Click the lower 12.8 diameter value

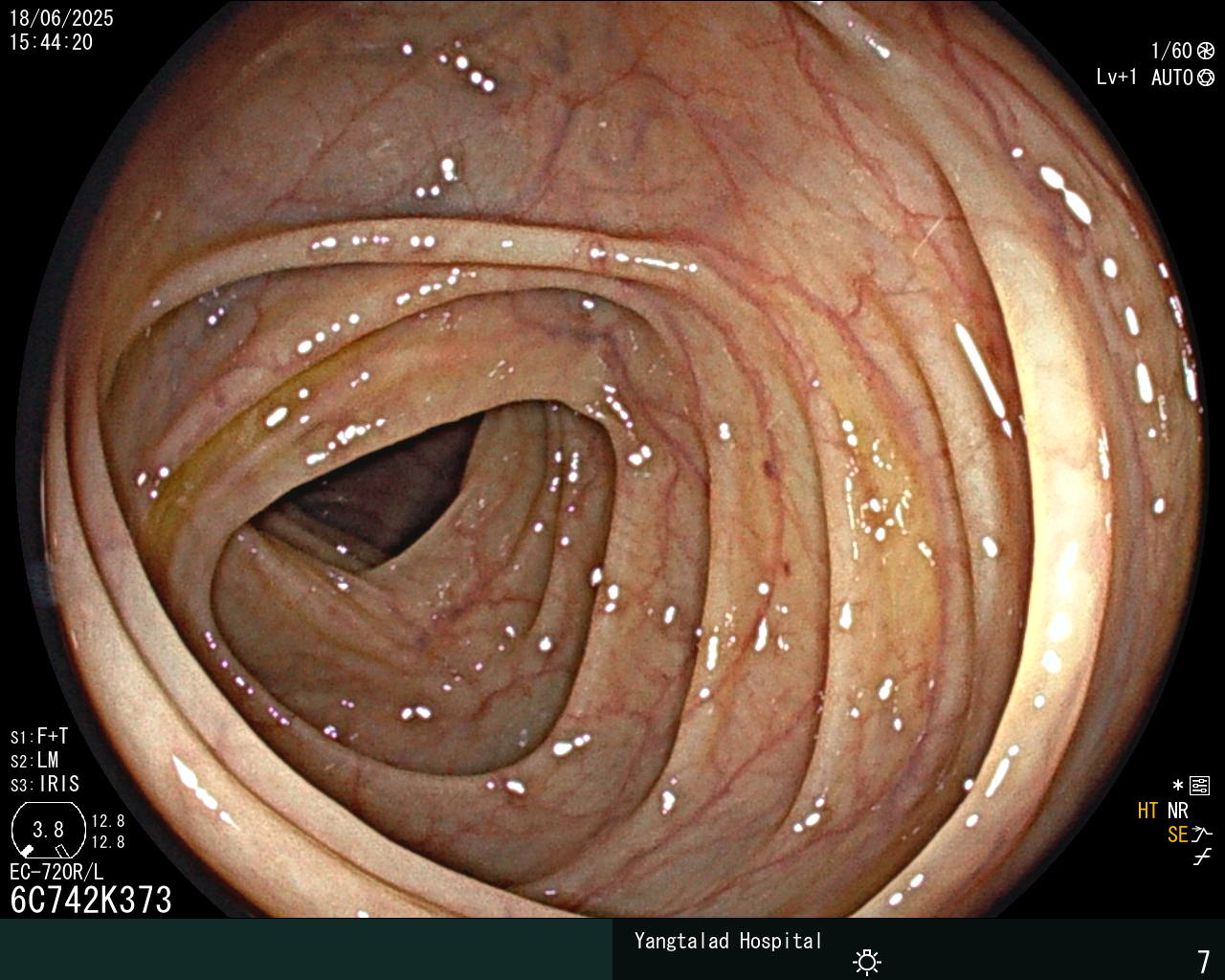(x=108, y=842)
